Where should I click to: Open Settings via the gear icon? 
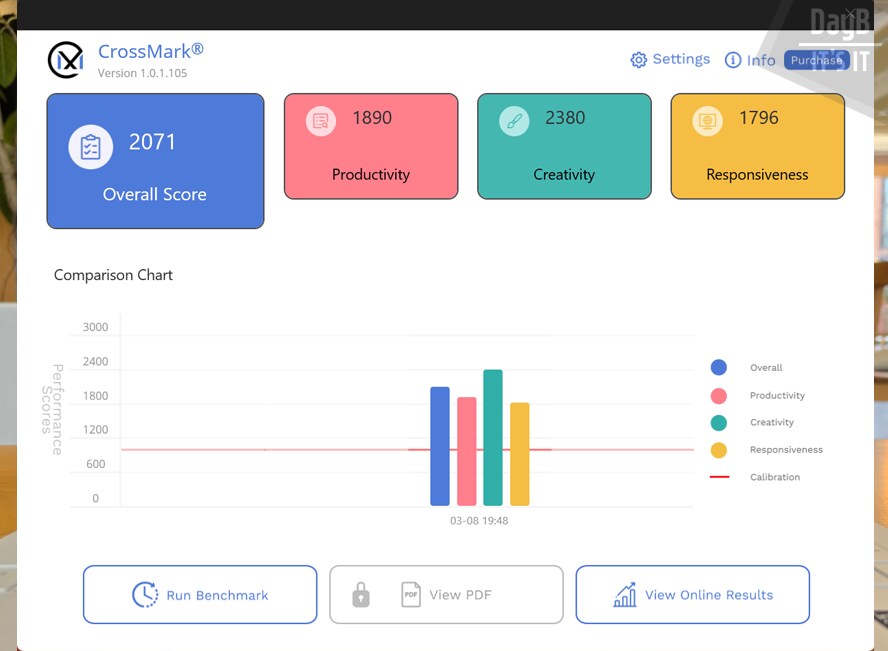click(638, 60)
